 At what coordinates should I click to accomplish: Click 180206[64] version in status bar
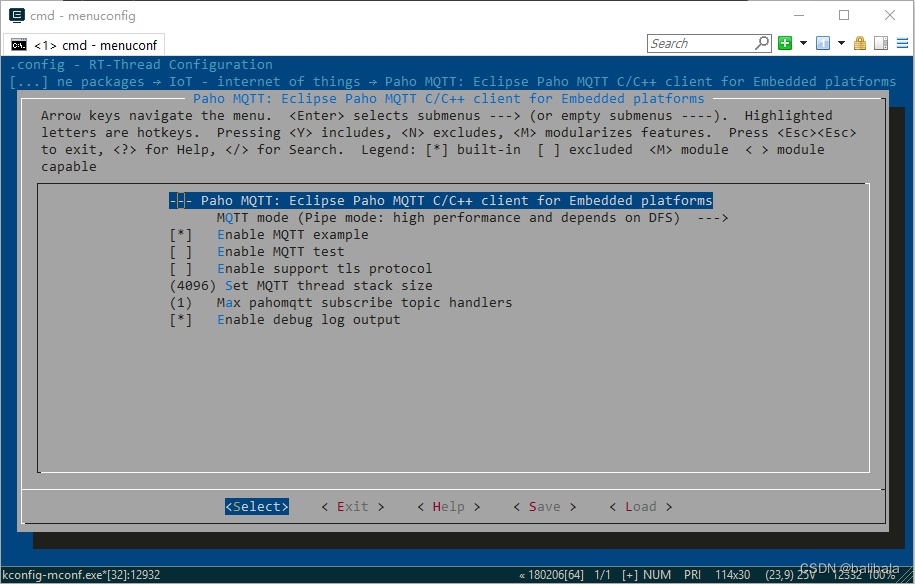(551, 575)
